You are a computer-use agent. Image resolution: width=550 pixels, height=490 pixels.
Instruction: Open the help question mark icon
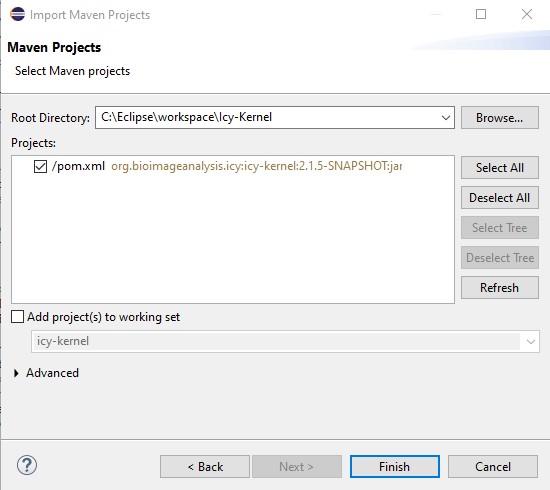(x=27, y=465)
